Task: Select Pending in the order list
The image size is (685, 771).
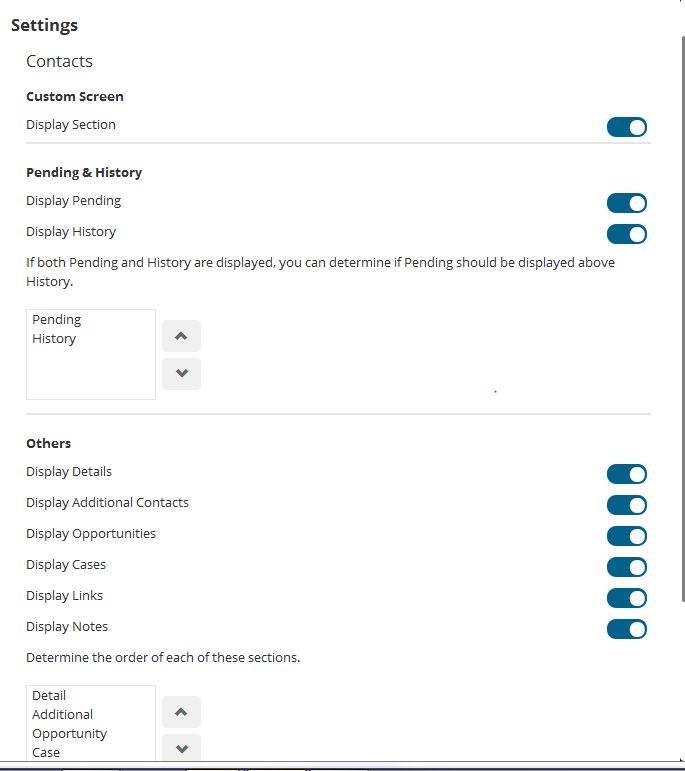Action: click(x=57, y=320)
